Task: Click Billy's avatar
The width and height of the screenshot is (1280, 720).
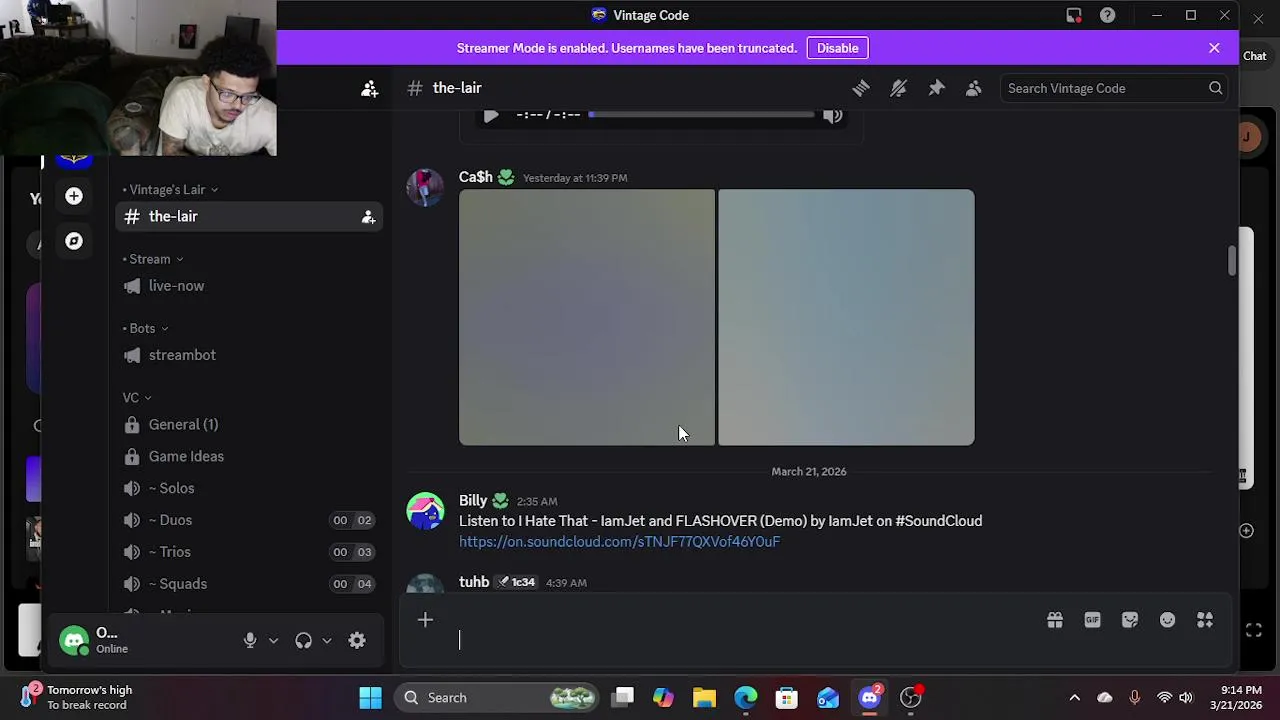Action: [x=425, y=511]
